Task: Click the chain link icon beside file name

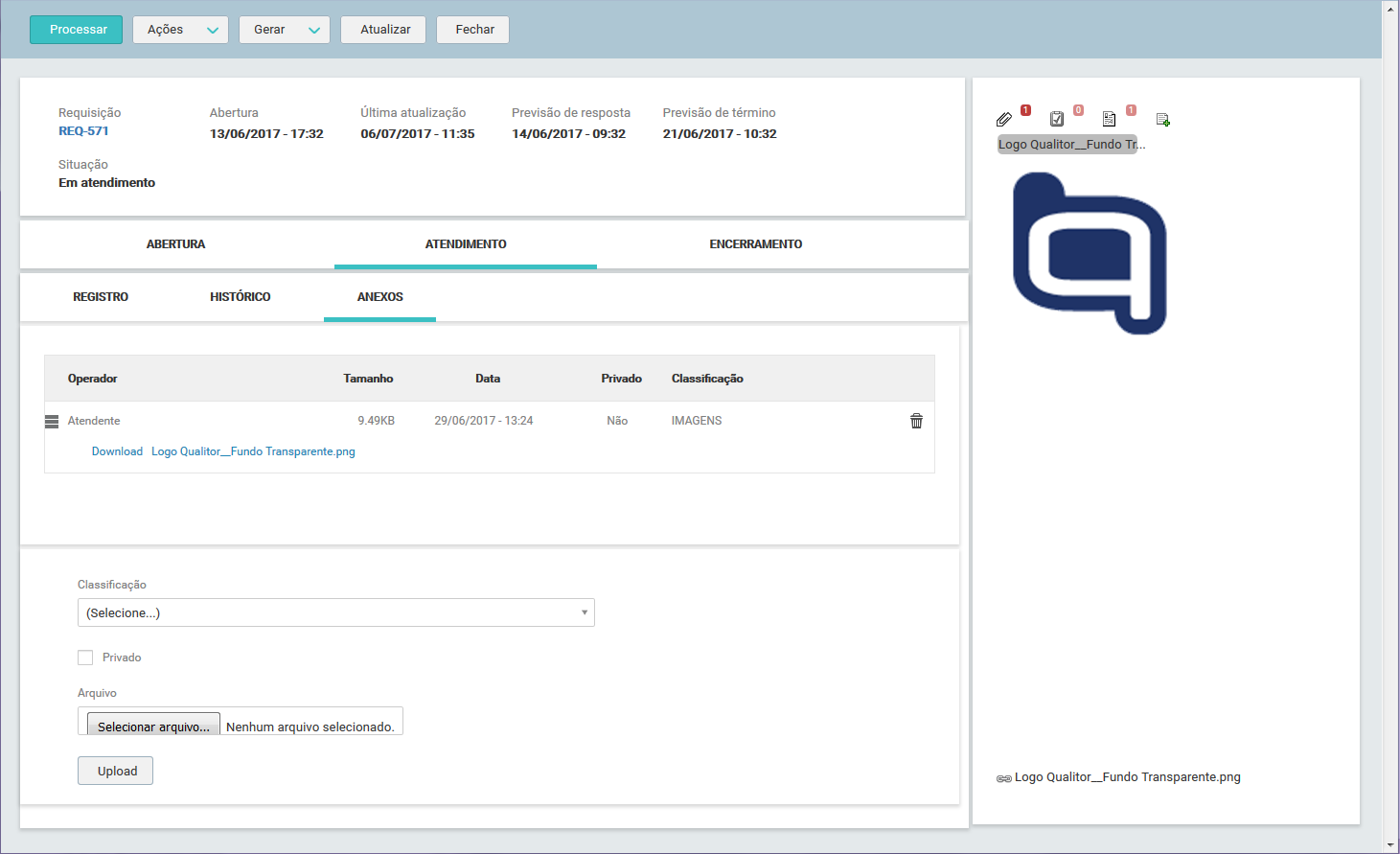Action: pos(1003,778)
